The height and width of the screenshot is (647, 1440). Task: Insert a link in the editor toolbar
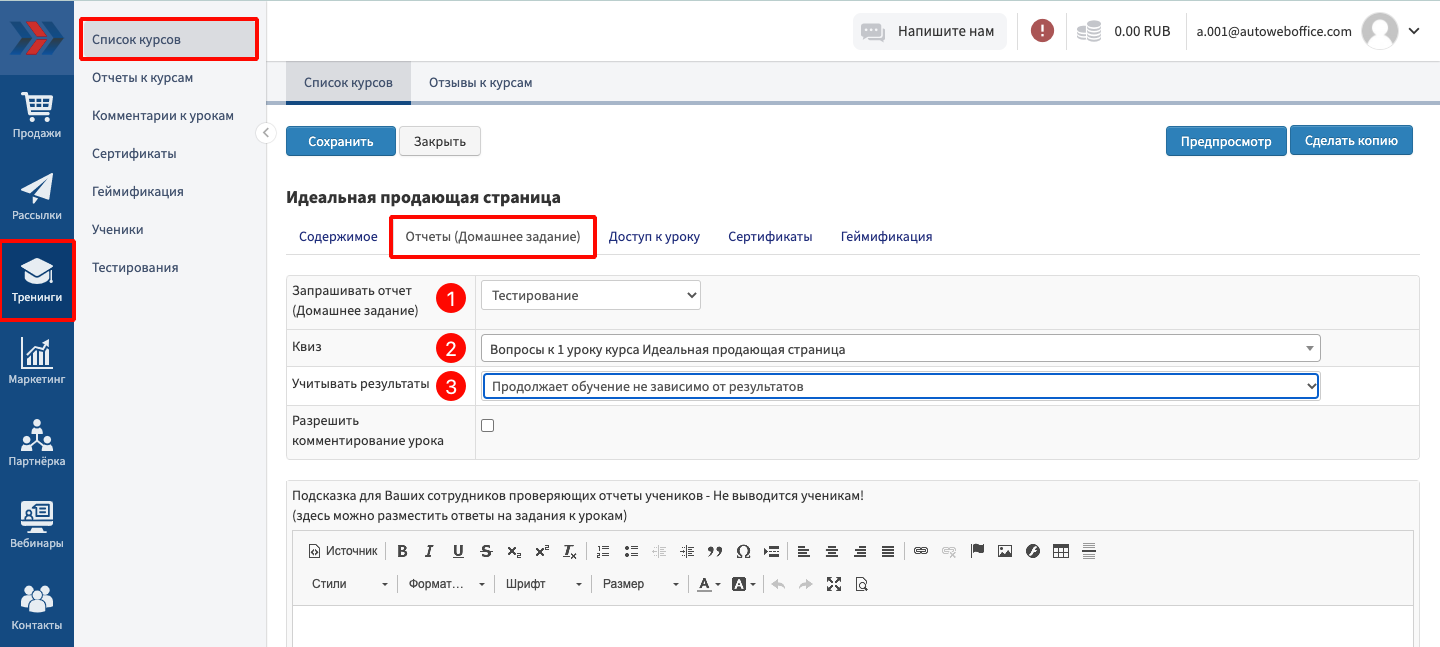921,551
